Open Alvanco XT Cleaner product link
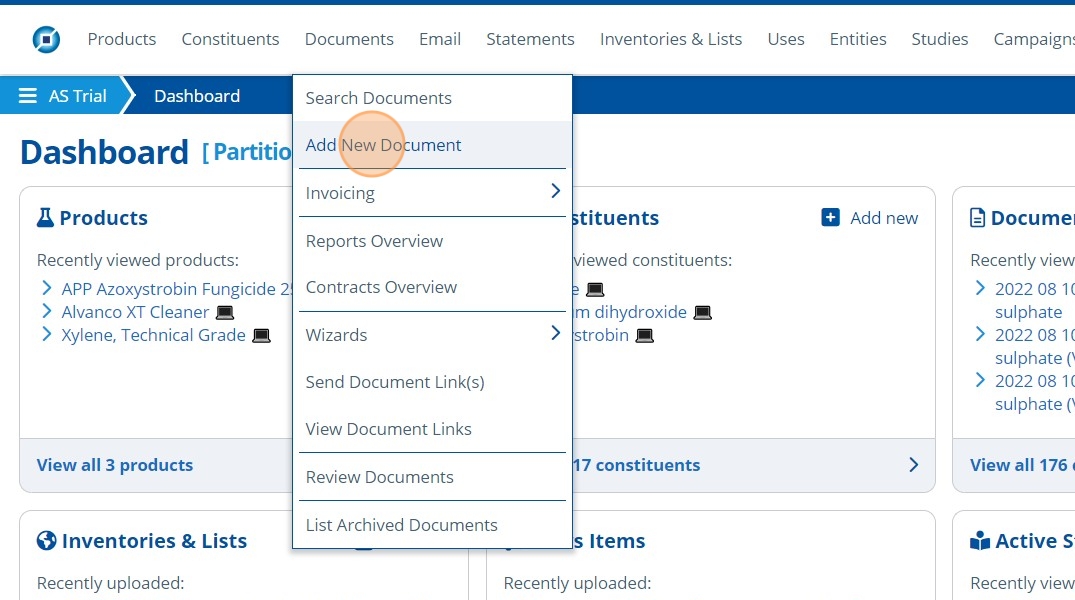The width and height of the screenshot is (1075, 600). 135,312
